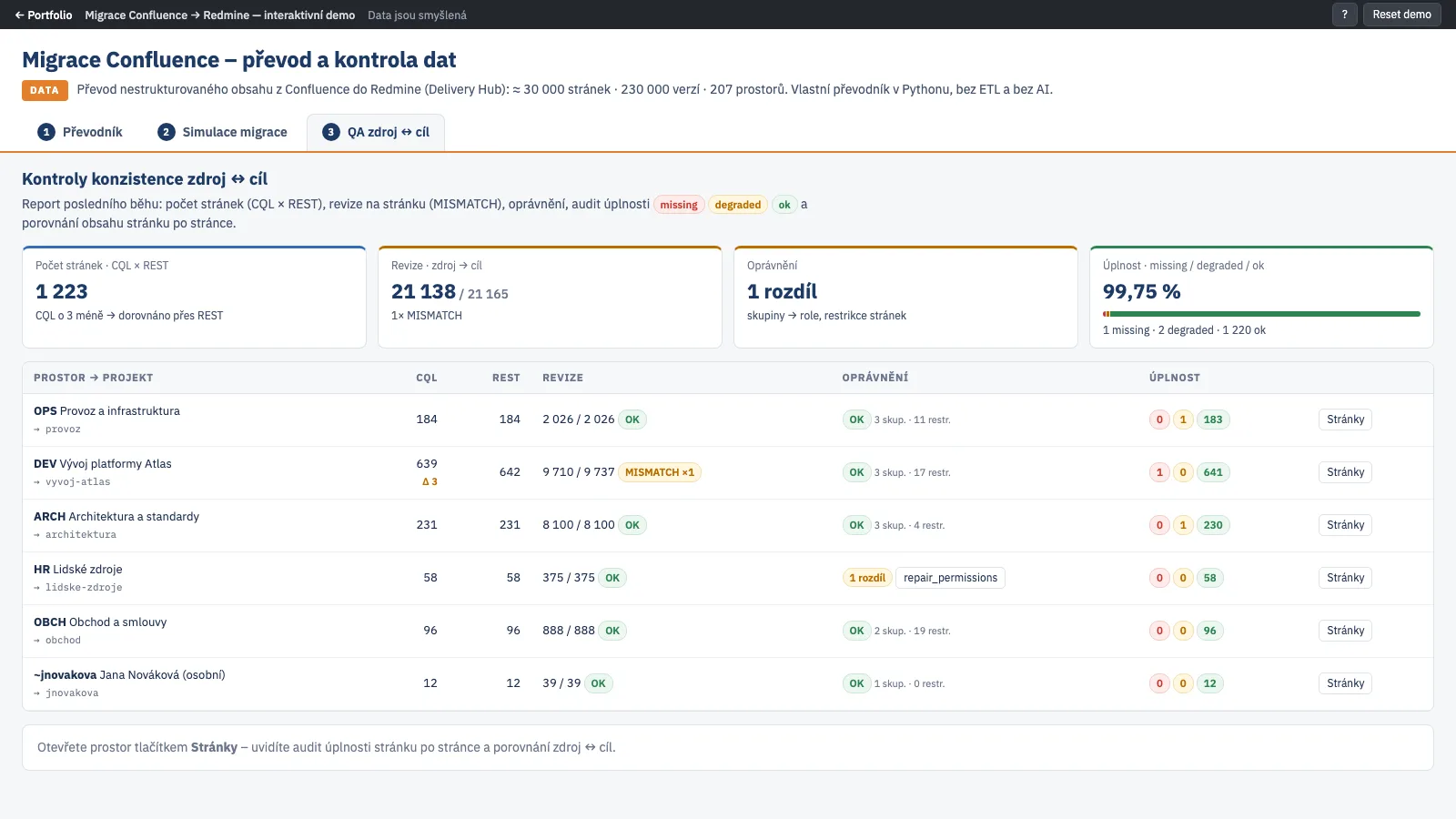Image resolution: width=1456 pixels, height=819 pixels.
Task: Open Stránky for DEV Vývoj platformy Atlas
Action: [1345, 472]
